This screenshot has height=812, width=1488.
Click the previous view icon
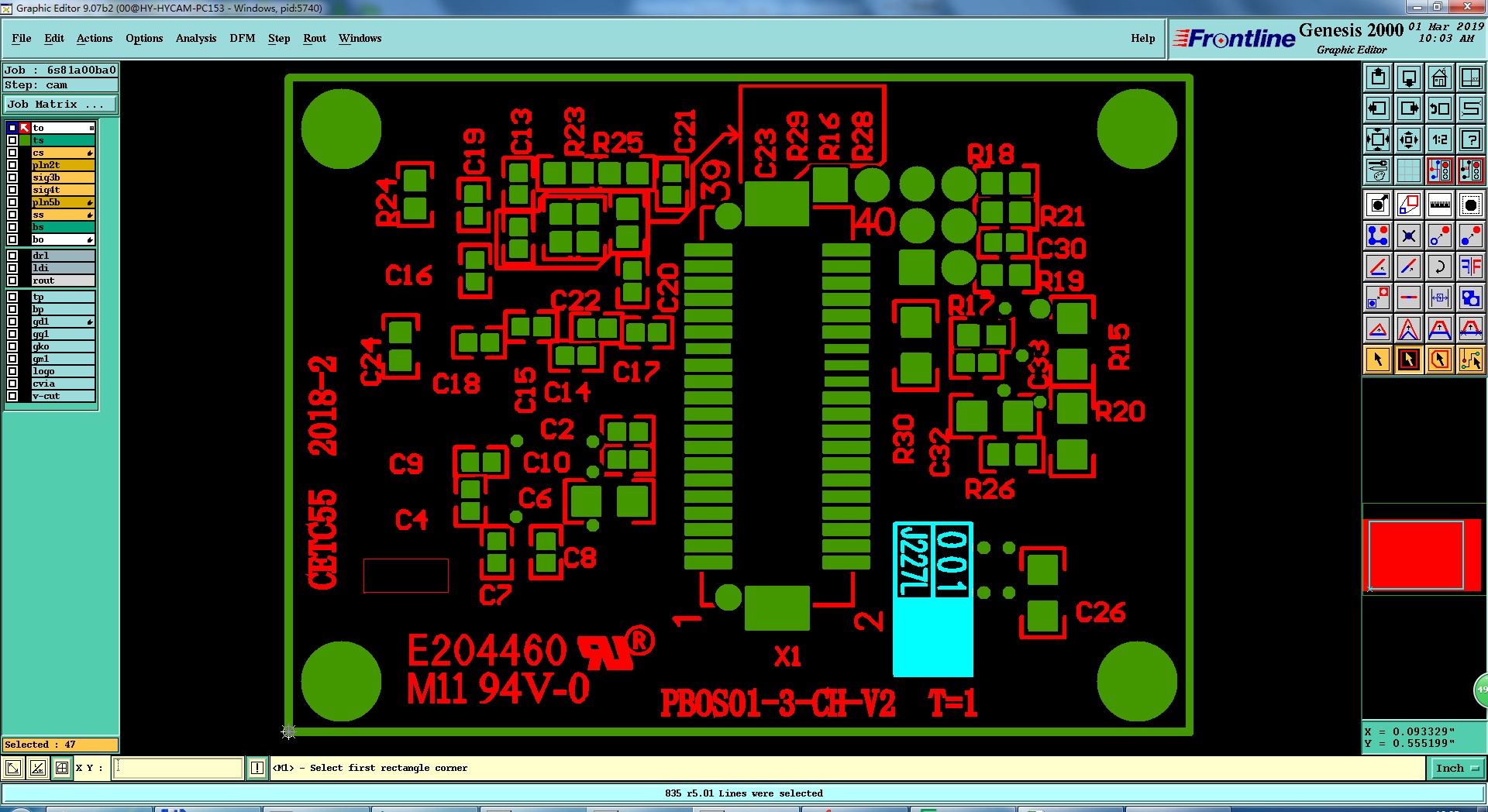(x=1440, y=108)
